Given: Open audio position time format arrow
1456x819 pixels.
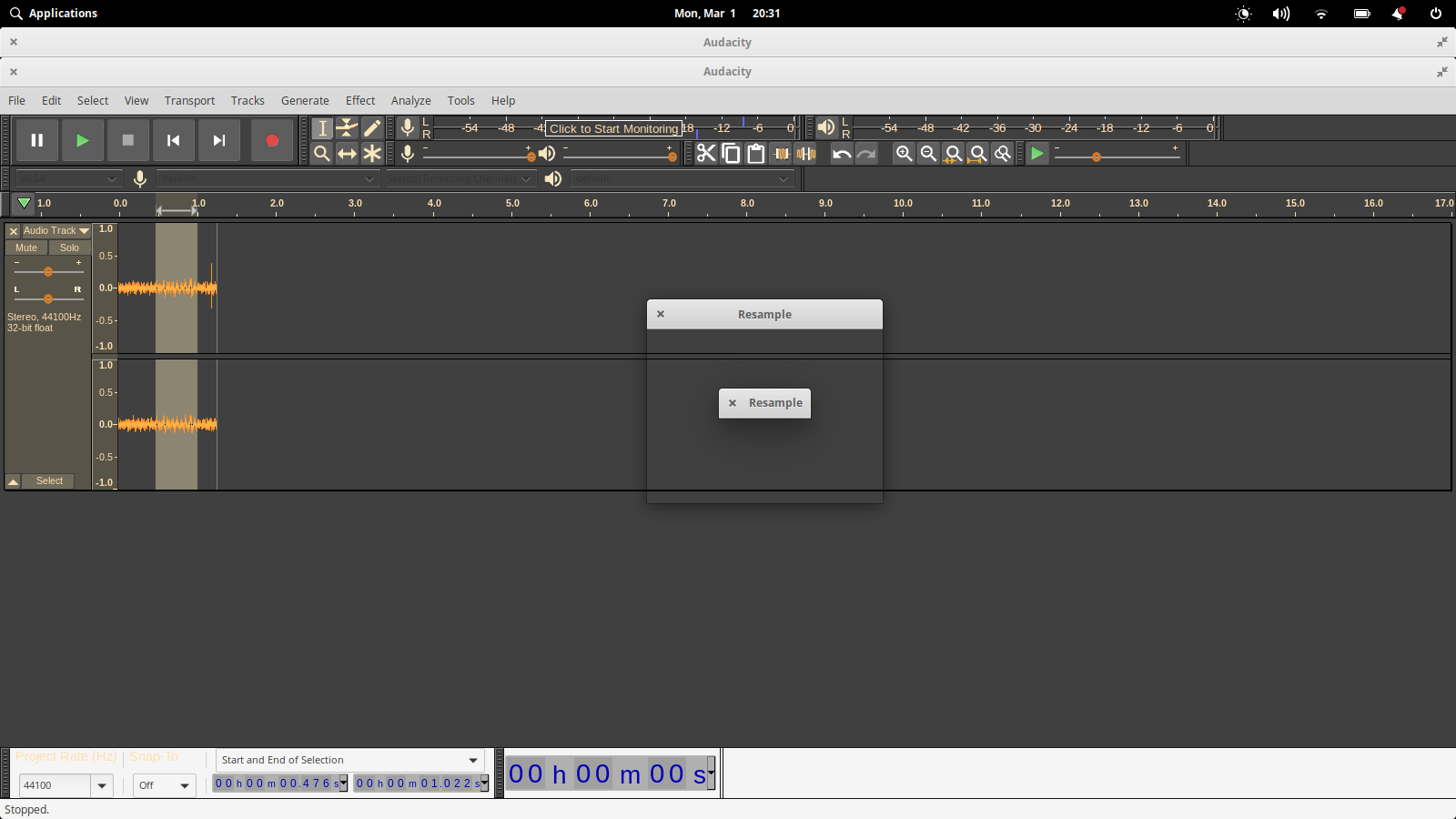Looking at the screenshot, I should pos(712,773).
